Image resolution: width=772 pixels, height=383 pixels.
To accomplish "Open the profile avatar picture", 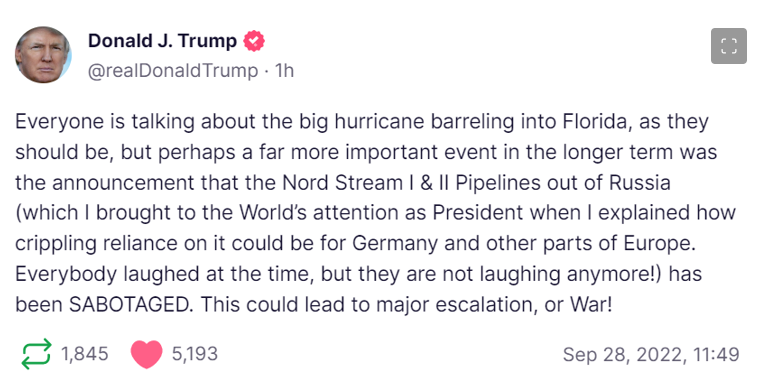I will point(43,55).
